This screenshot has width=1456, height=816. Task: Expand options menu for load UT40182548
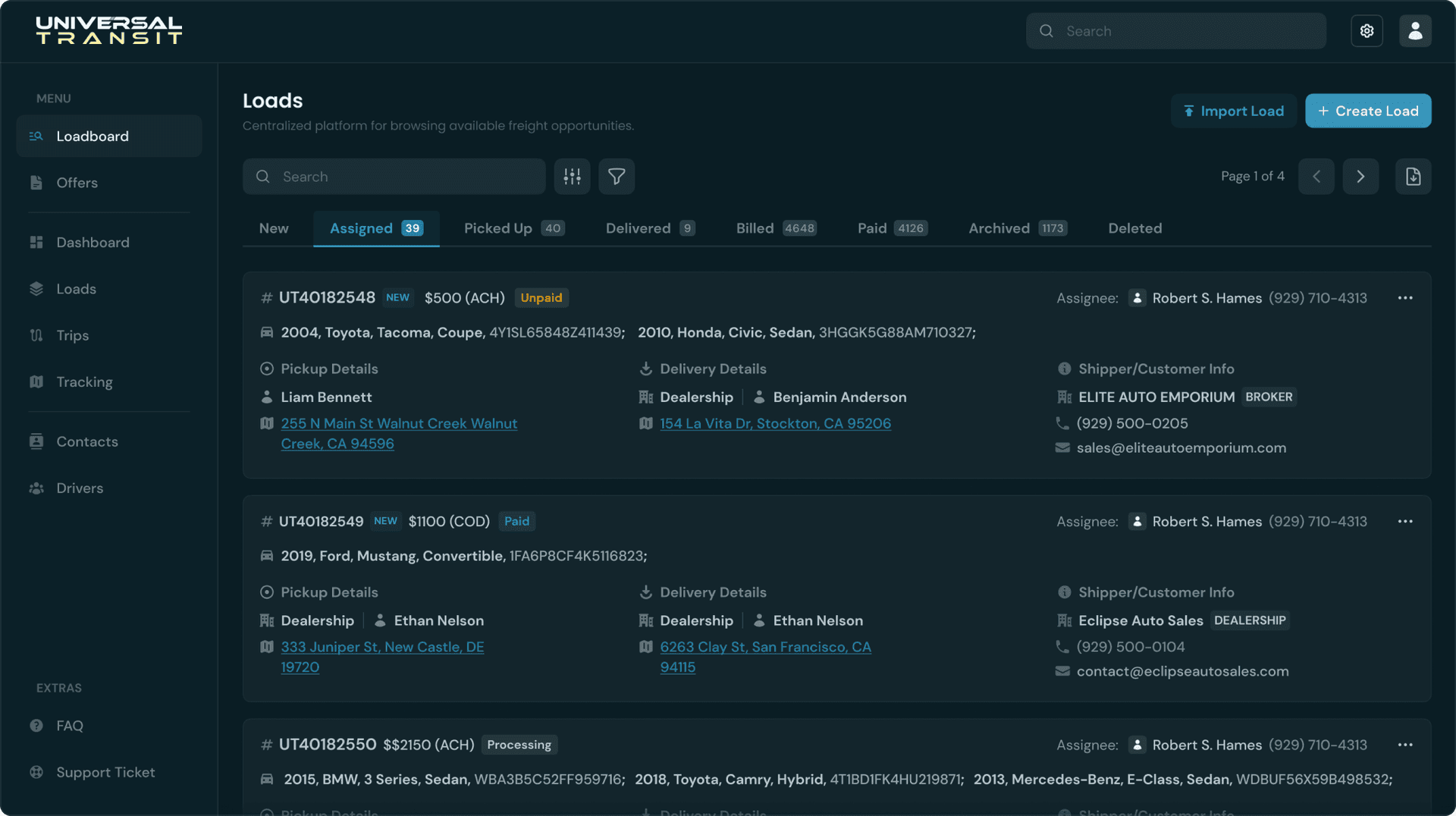tap(1404, 298)
